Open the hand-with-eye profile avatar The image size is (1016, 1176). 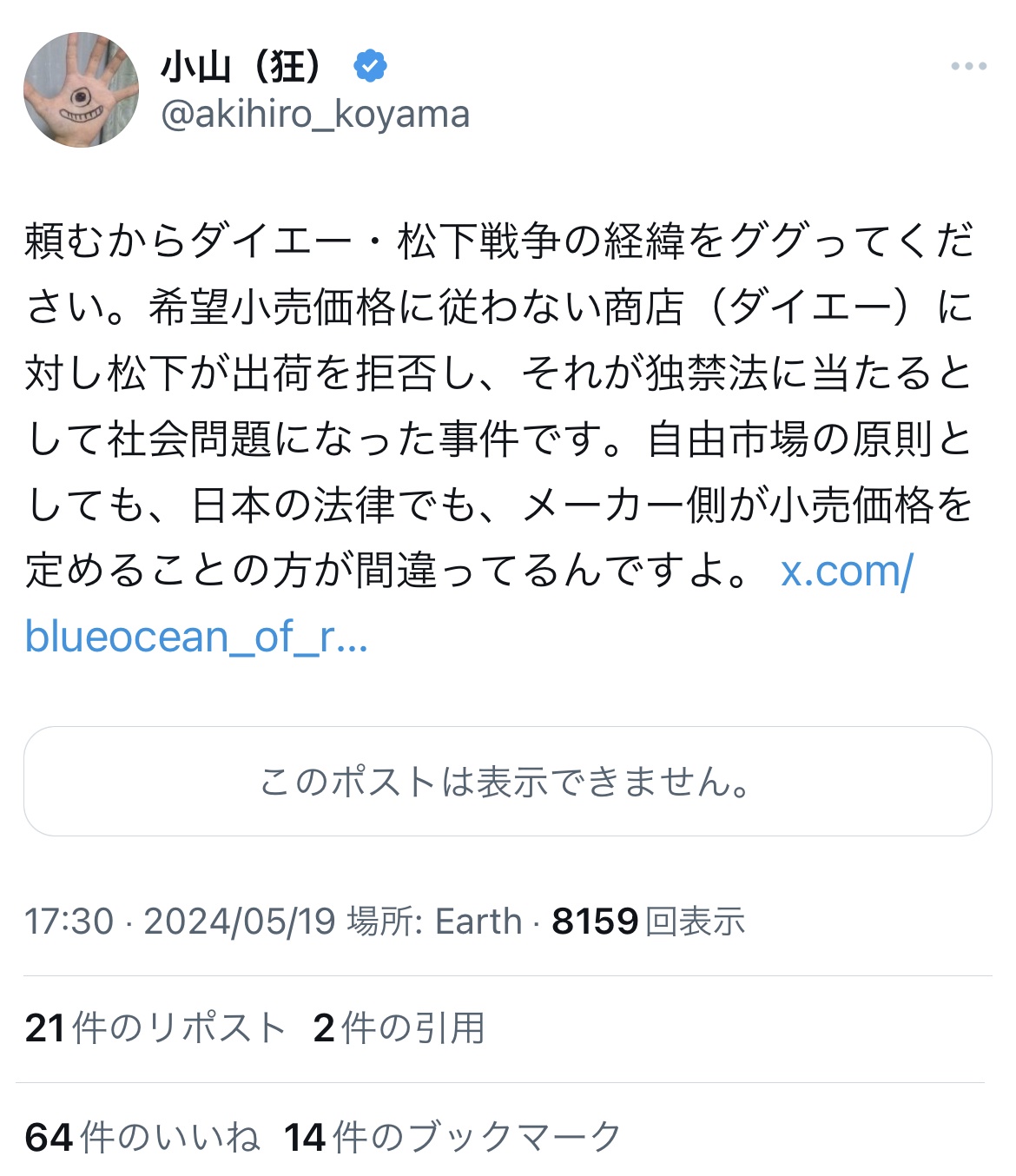81,89
